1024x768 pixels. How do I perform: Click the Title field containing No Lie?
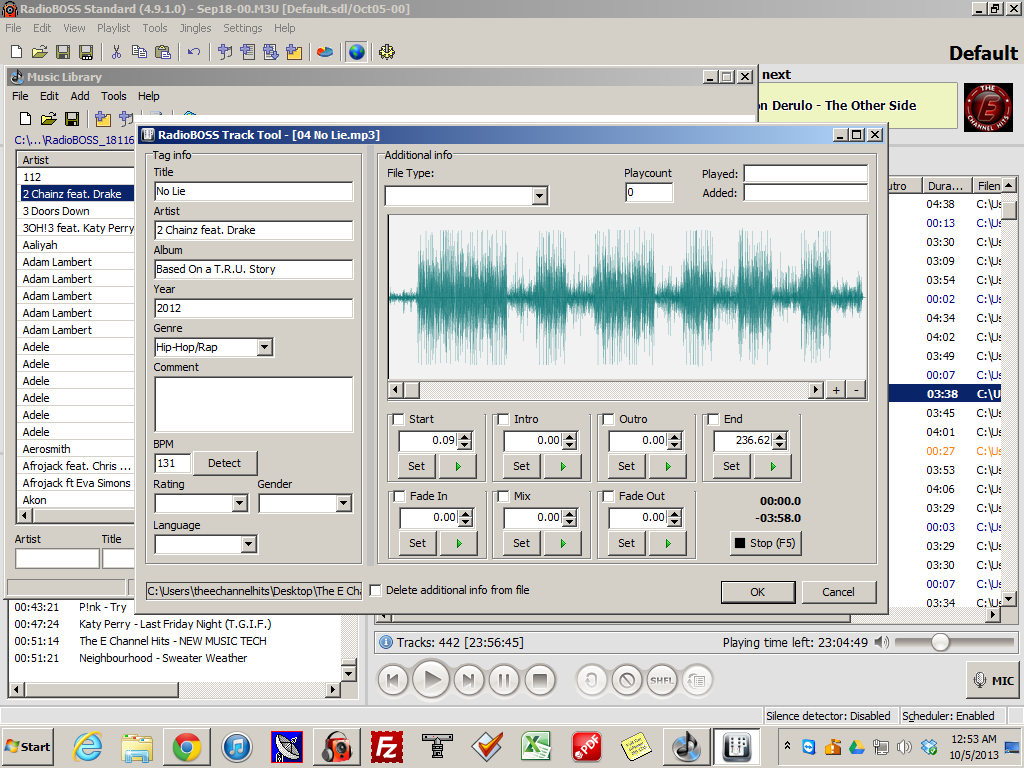tap(253, 191)
